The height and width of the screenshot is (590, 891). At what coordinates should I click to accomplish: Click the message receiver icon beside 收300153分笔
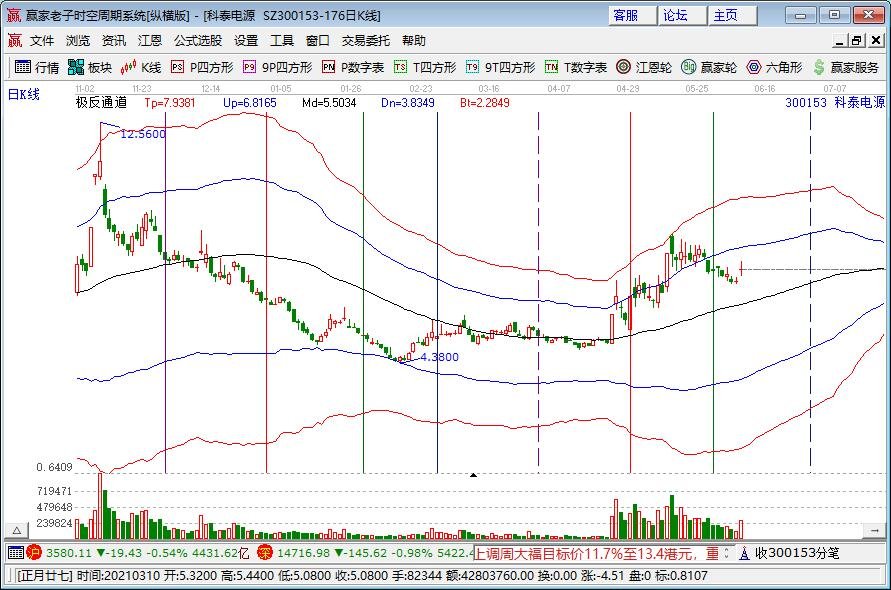[x=745, y=553]
